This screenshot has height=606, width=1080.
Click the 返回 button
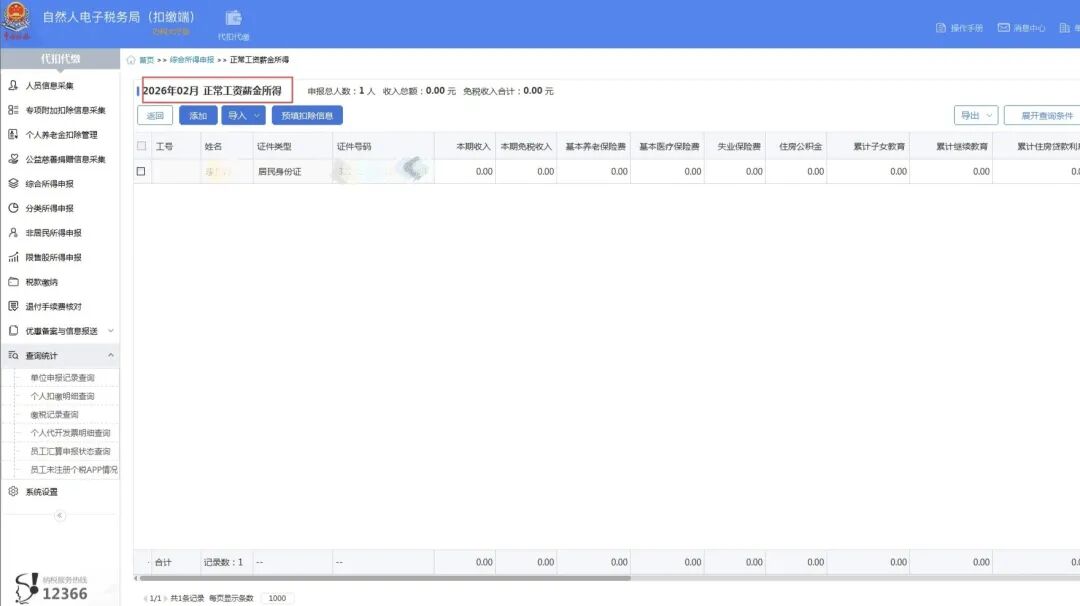[155, 116]
